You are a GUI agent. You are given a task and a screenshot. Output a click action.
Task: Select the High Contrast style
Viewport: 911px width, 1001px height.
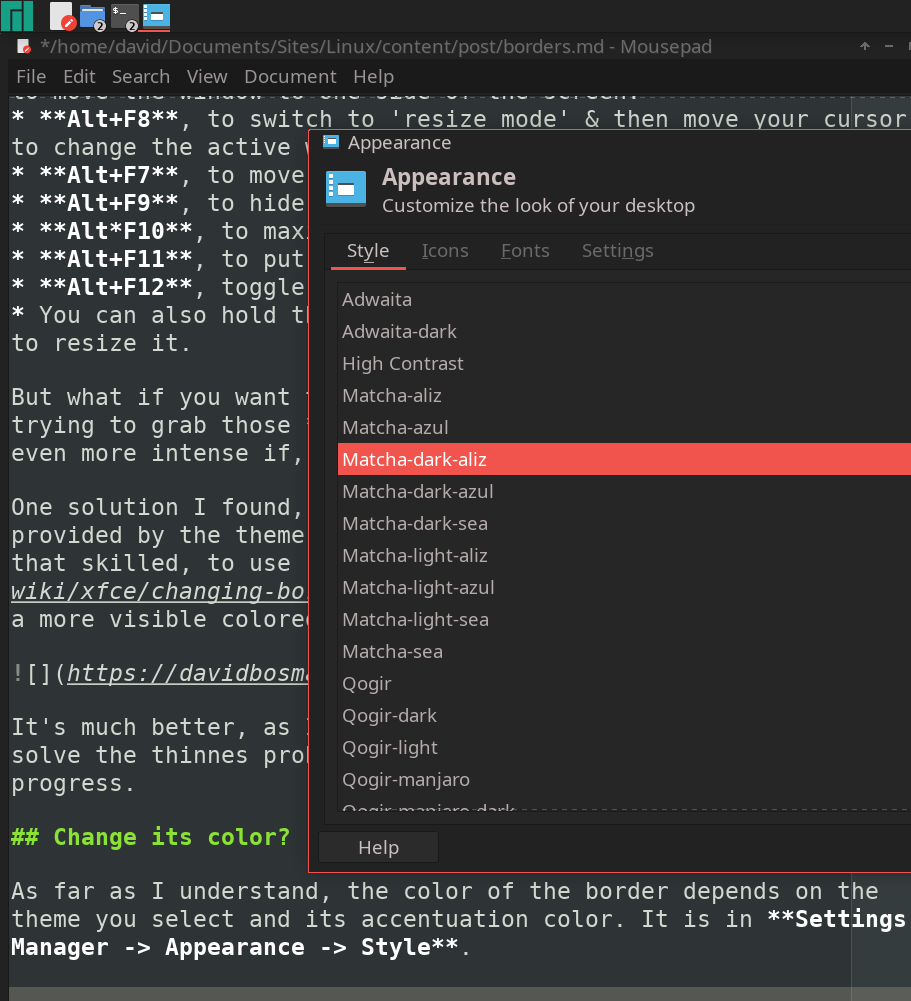coord(402,364)
